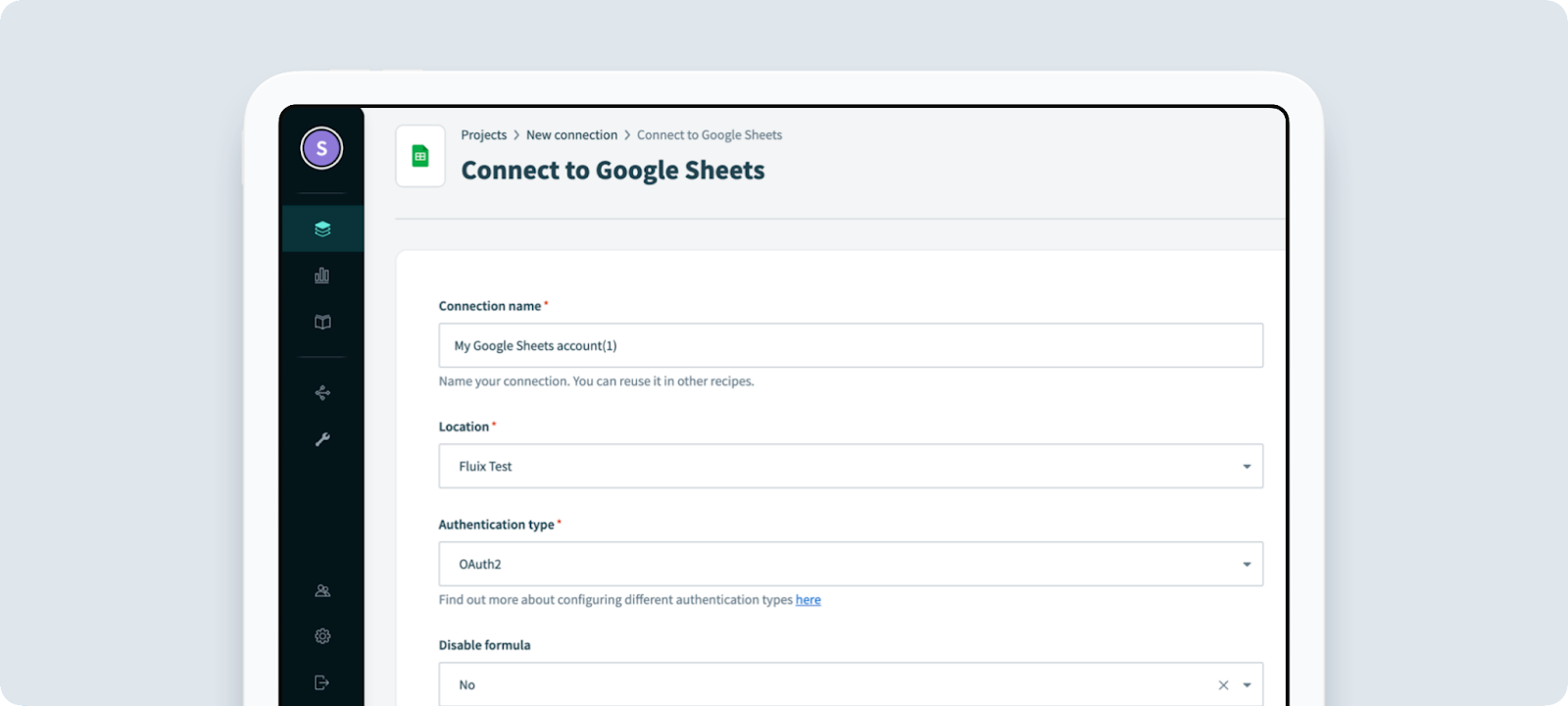
Task: Click the logout arrow icon in sidebar
Action: click(322, 682)
